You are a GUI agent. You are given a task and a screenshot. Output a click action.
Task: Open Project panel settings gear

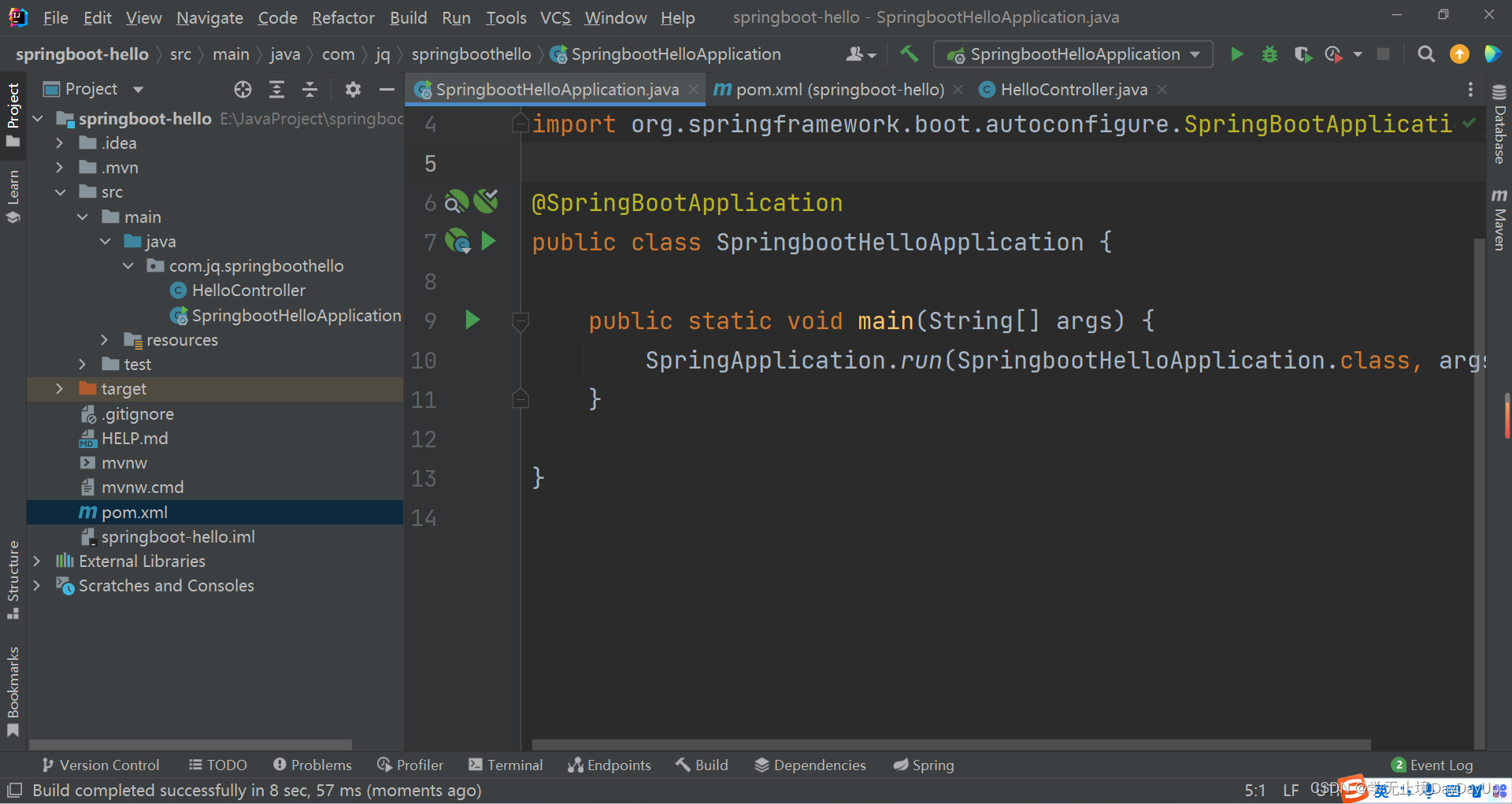[353, 89]
